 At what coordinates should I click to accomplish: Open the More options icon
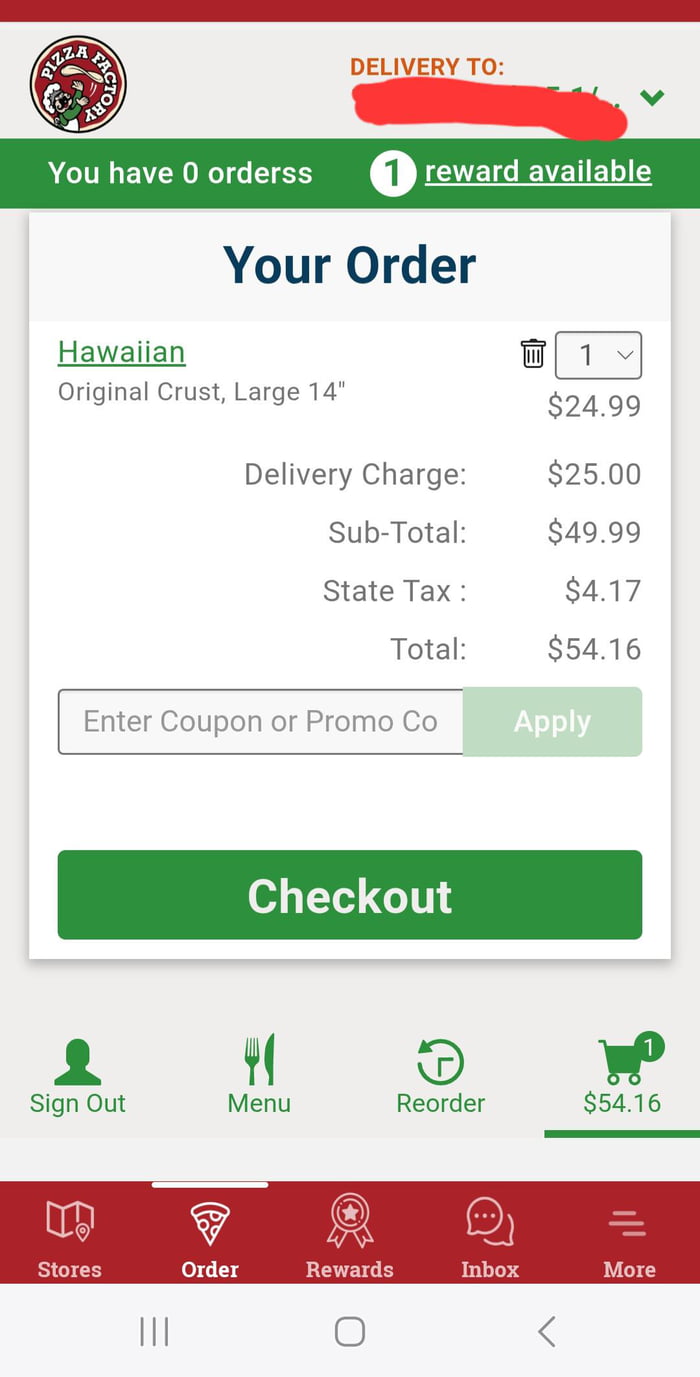629,1222
